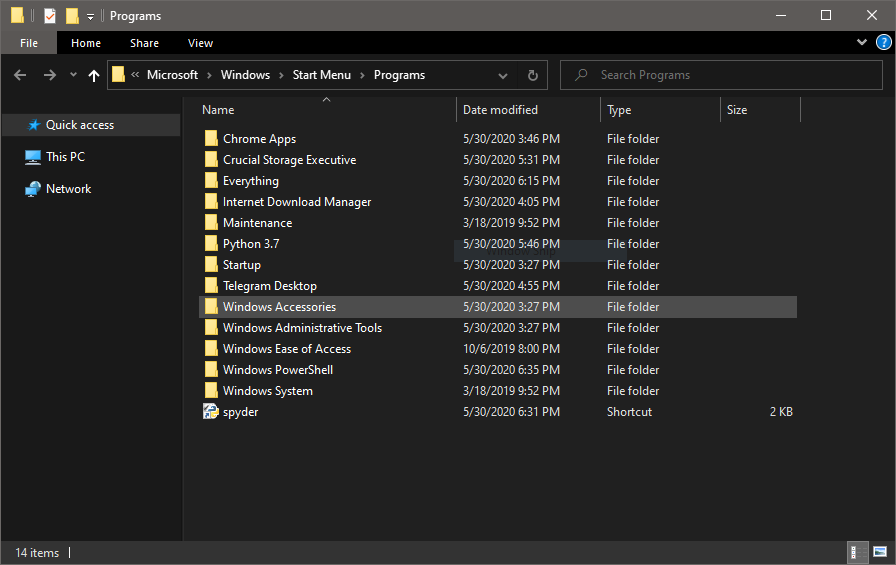Select the Python 3.7 folder icon
This screenshot has height=565, width=896.
tap(211, 243)
